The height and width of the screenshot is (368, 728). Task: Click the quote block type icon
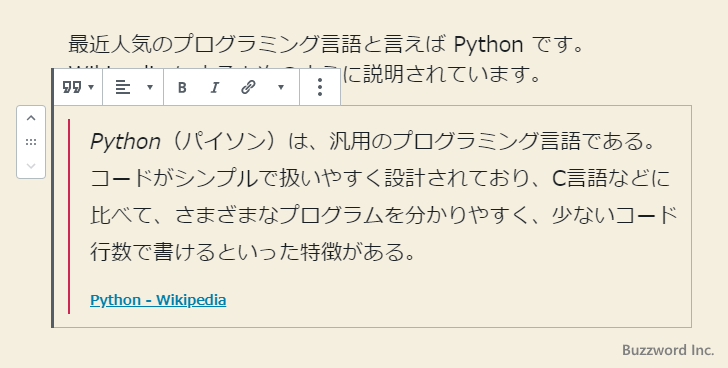coord(72,87)
